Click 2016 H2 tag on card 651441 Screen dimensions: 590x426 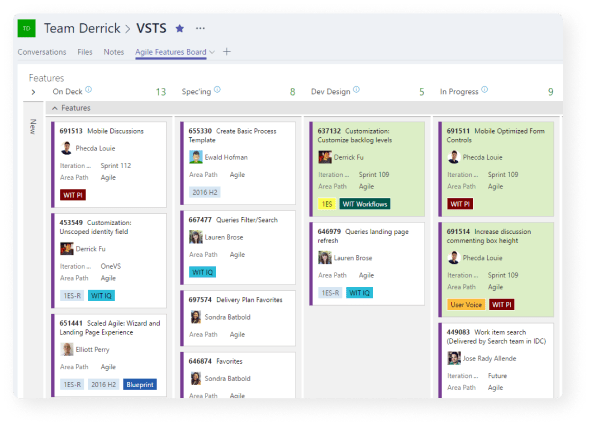coord(103,385)
